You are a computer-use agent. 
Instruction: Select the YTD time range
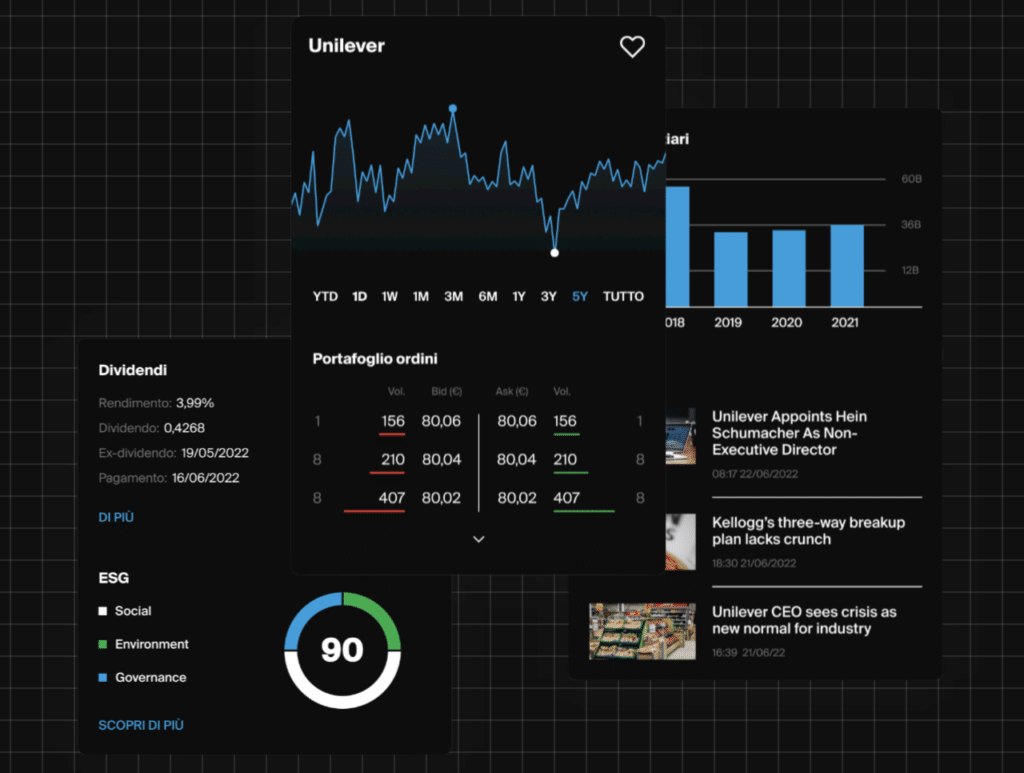pyautogui.click(x=325, y=296)
